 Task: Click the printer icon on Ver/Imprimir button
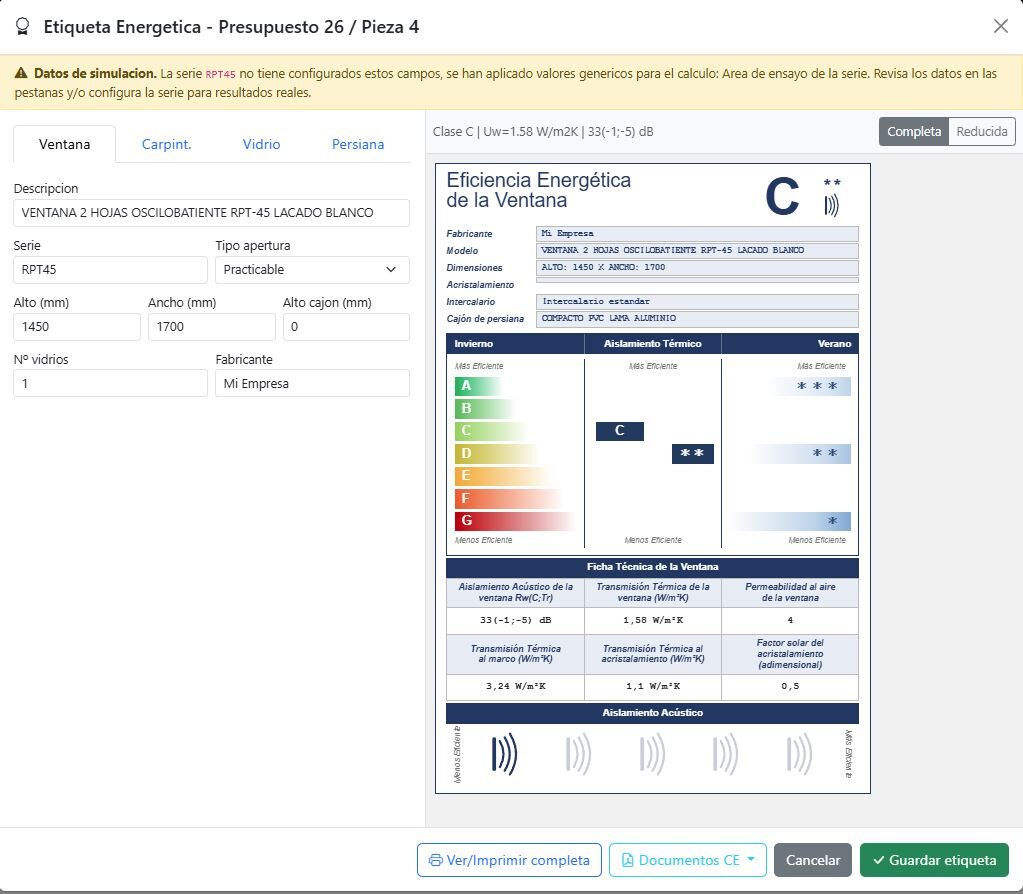(x=435, y=860)
